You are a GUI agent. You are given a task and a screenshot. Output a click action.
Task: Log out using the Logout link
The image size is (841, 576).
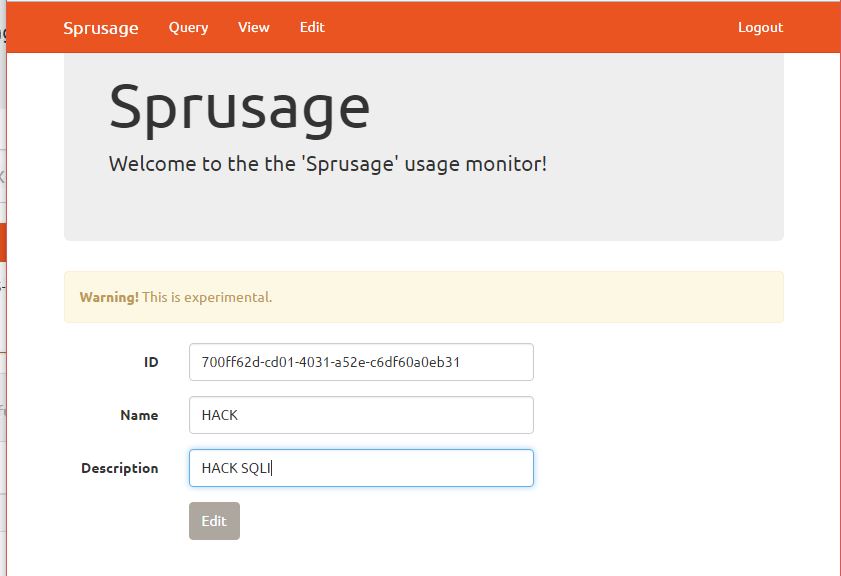760,27
